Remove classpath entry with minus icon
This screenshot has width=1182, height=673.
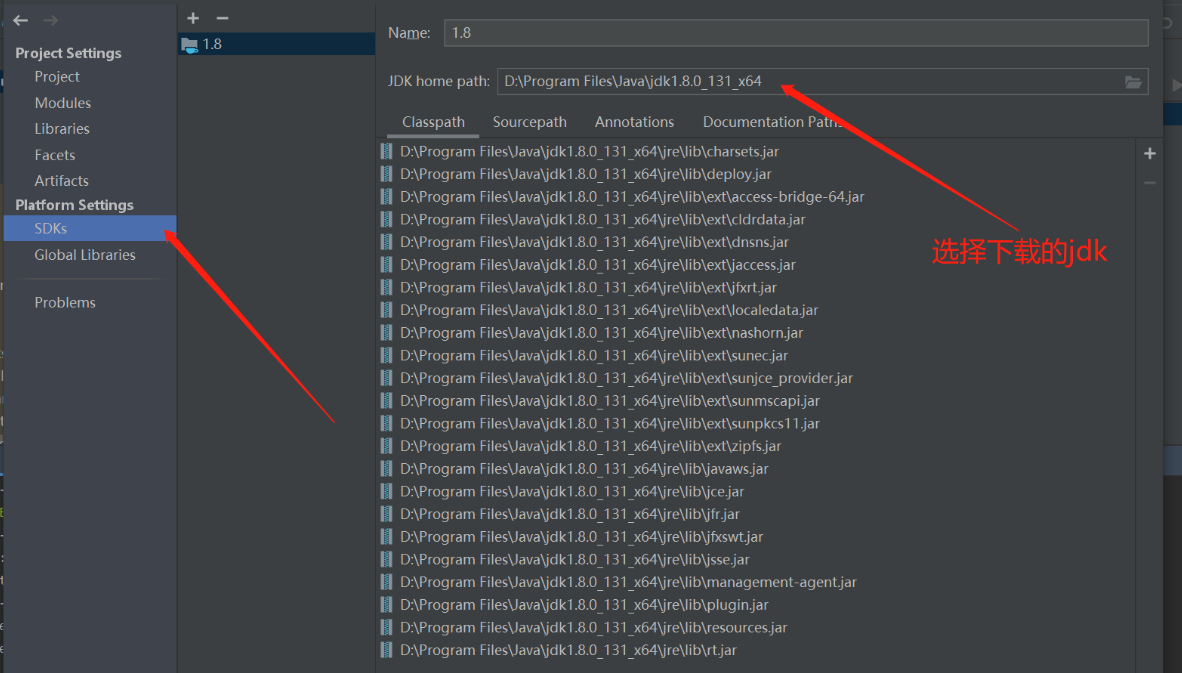1150,182
